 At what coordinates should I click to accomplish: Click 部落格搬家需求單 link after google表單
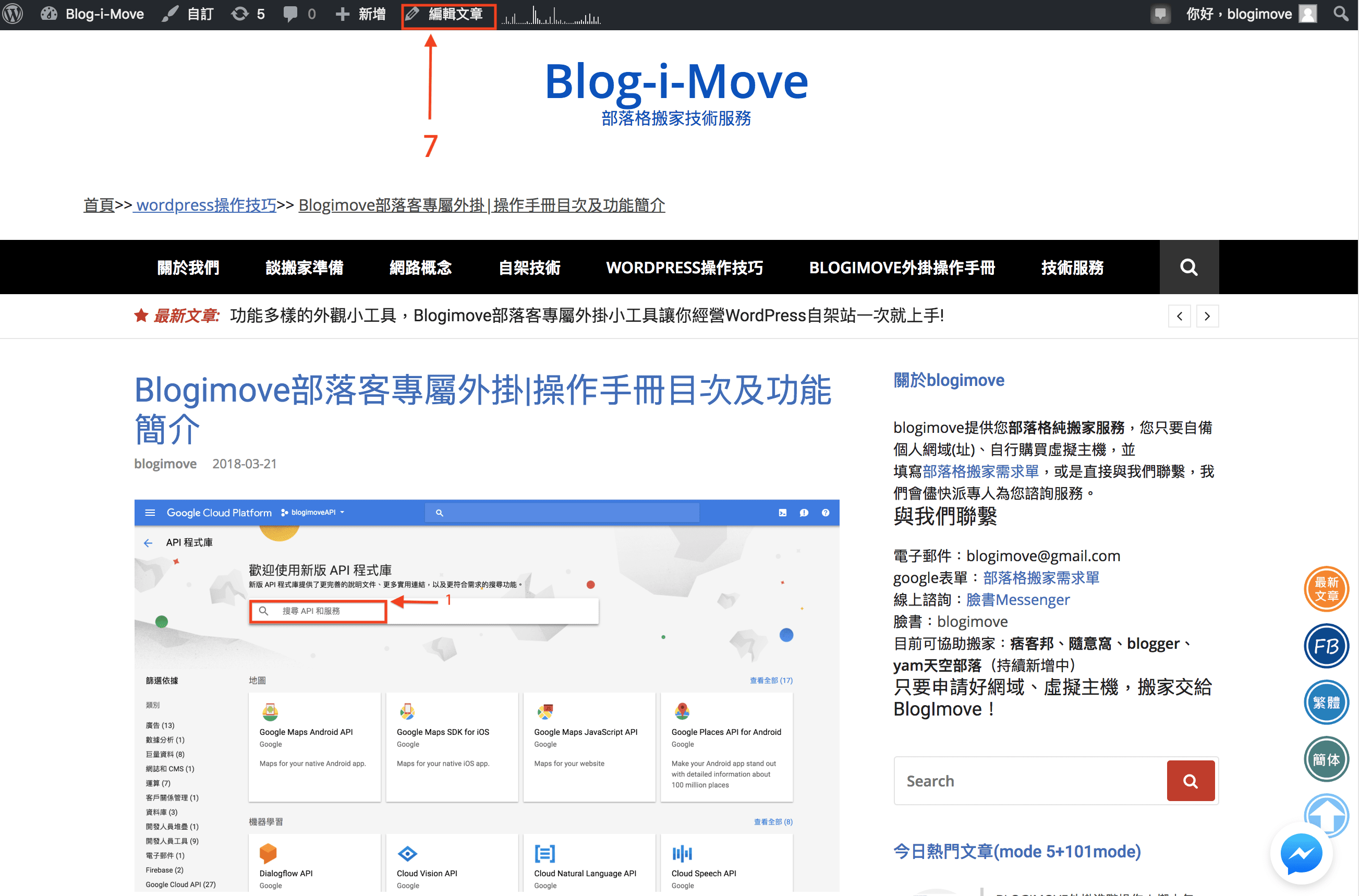click(1041, 578)
